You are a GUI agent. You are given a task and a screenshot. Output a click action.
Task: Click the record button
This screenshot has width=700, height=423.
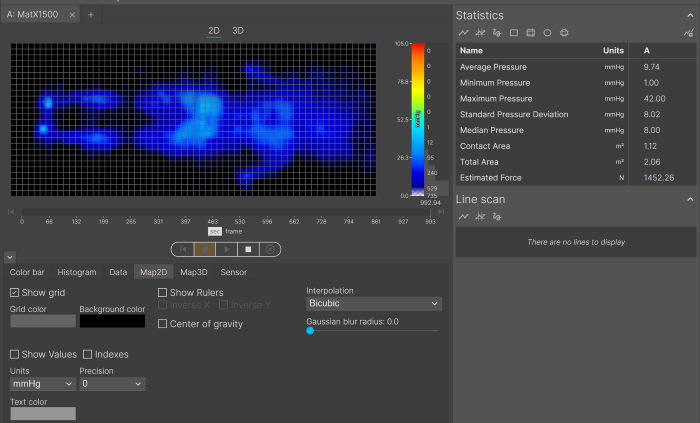(x=205, y=249)
